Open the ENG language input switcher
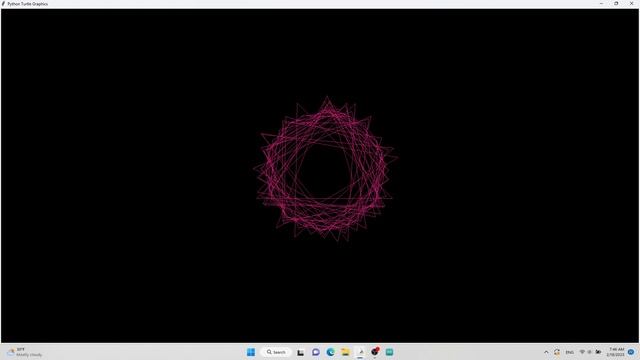 pos(569,352)
